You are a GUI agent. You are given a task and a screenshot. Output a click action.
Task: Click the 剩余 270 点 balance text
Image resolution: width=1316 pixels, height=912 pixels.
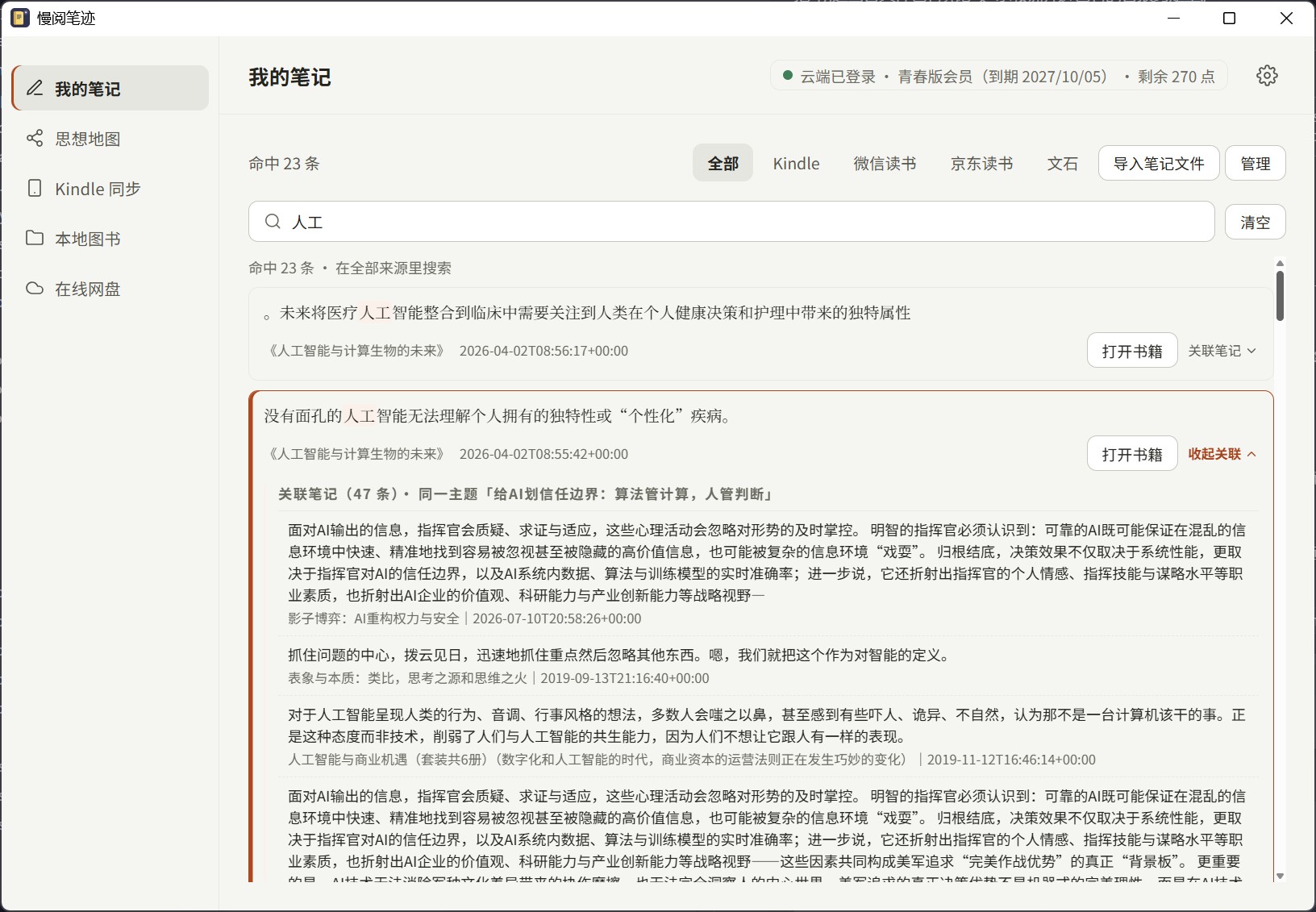point(1176,76)
